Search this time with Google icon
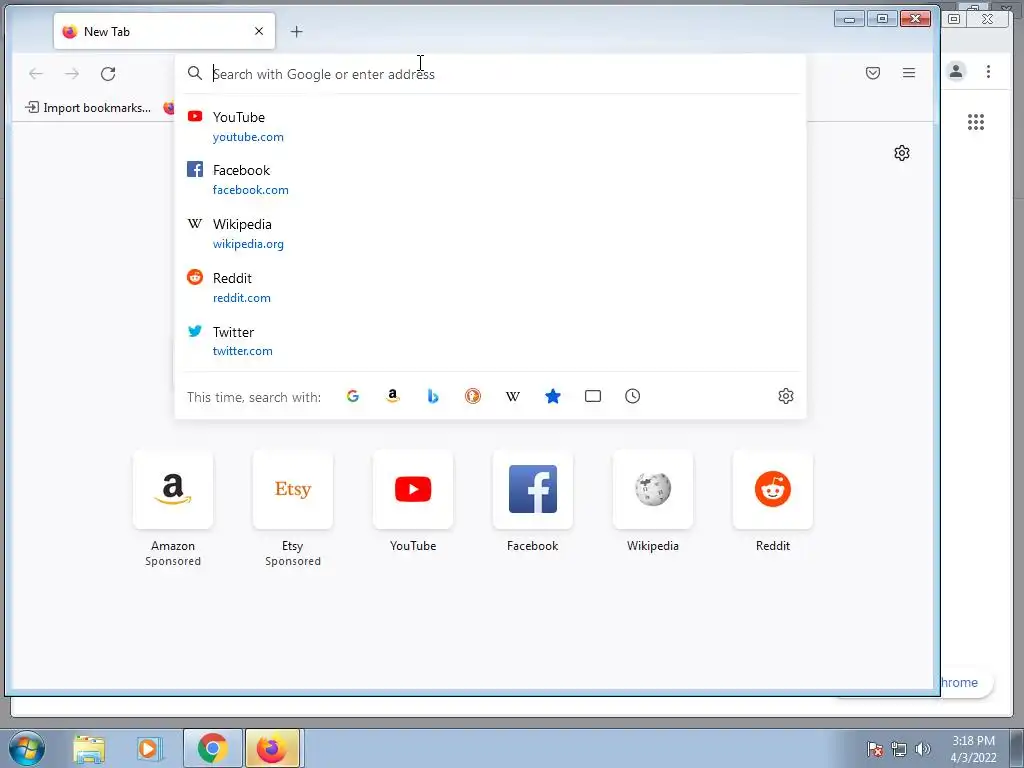The height and width of the screenshot is (768, 1024). [353, 396]
